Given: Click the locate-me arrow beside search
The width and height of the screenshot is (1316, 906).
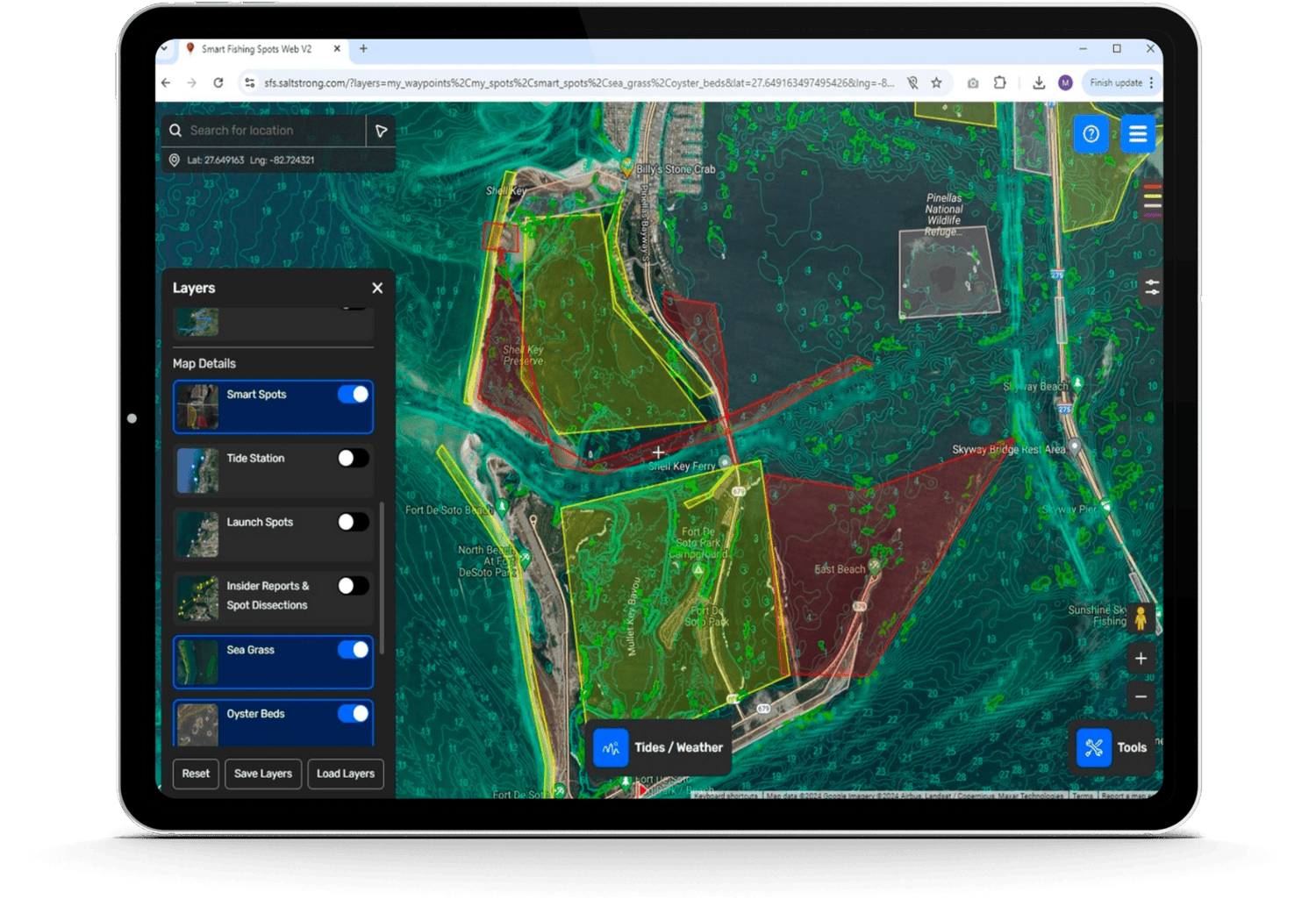Looking at the screenshot, I should [x=381, y=131].
